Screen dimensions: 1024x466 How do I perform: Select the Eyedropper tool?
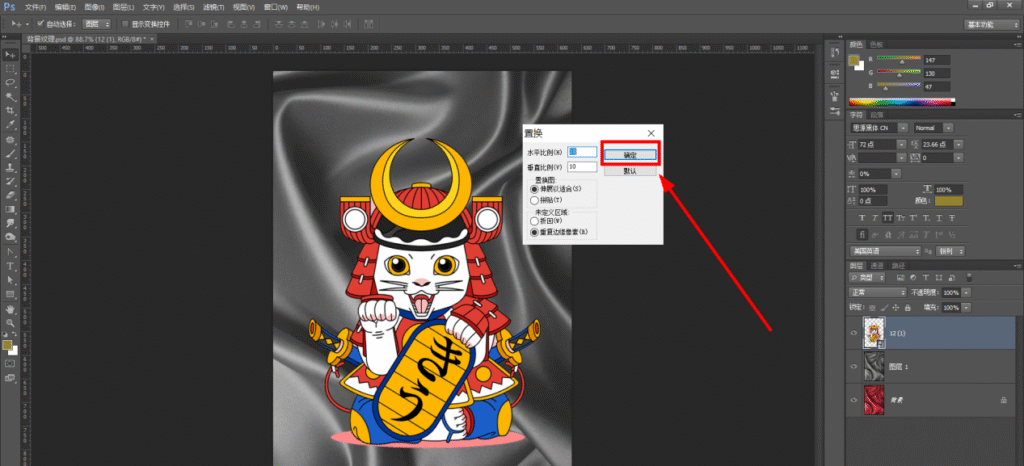pyautogui.click(x=10, y=124)
